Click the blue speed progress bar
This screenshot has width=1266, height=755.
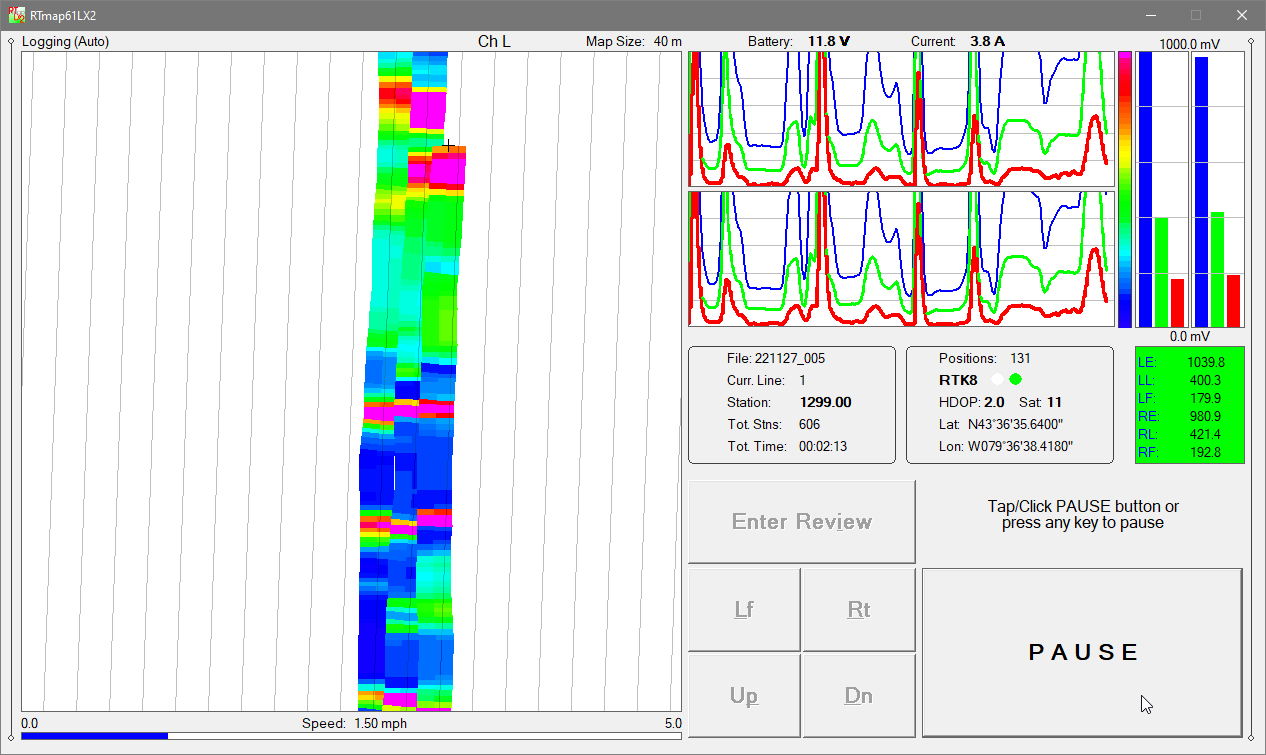tap(94, 736)
